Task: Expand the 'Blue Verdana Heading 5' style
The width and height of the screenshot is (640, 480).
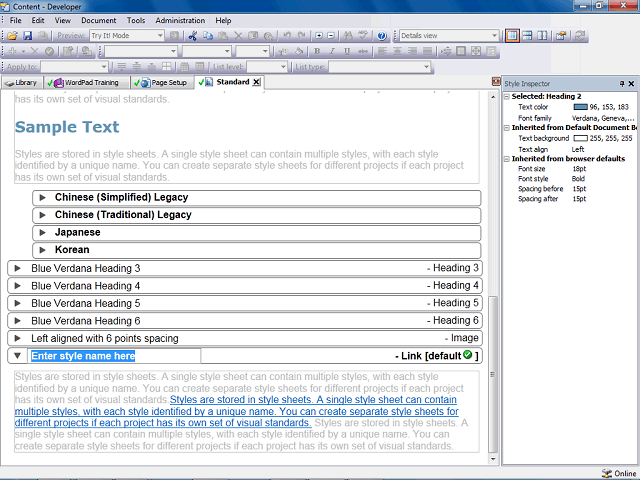Action: point(17,303)
